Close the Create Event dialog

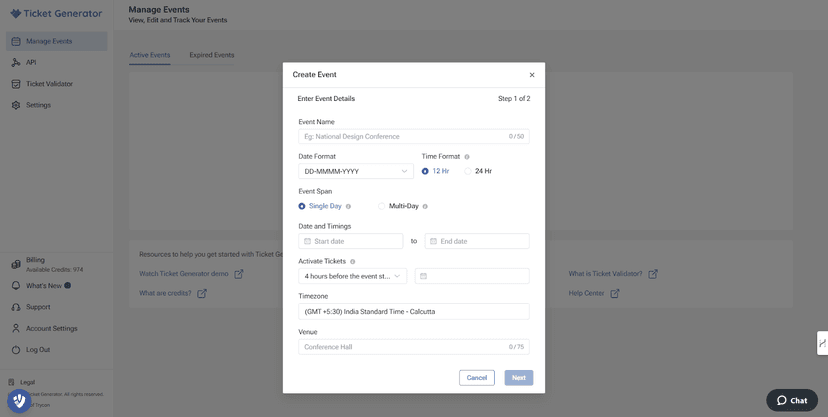(532, 75)
